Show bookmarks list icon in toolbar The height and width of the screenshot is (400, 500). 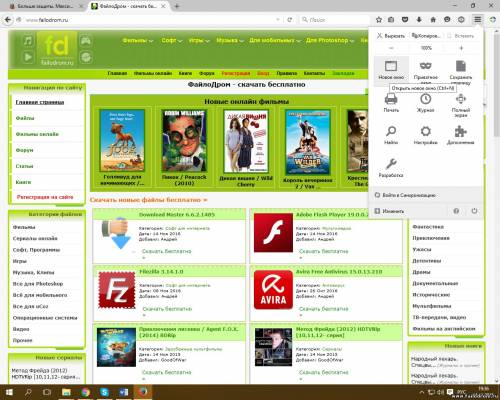click(391, 20)
